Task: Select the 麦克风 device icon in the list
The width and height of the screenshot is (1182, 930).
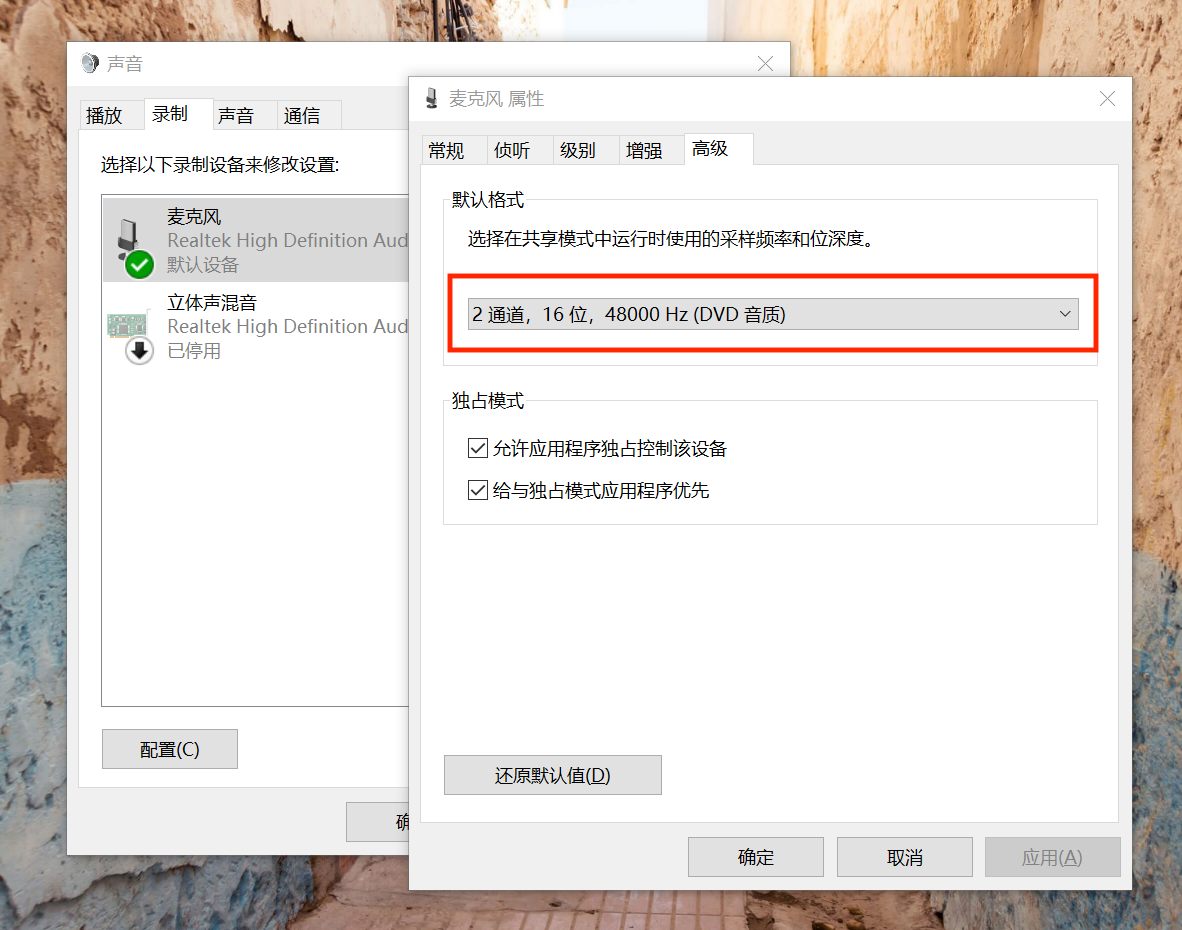Action: point(129,234)
